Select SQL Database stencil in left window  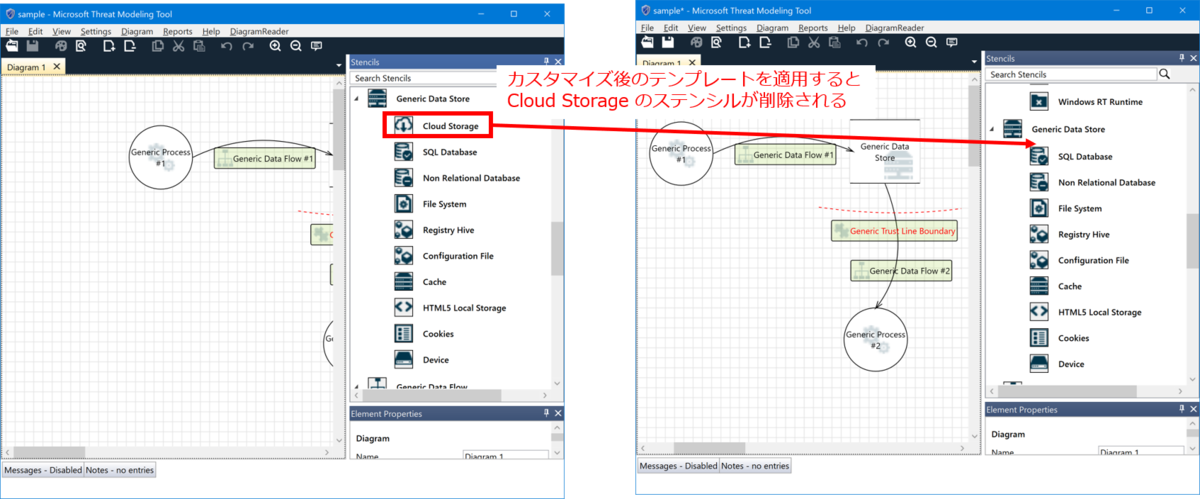[x=436, y=152]
